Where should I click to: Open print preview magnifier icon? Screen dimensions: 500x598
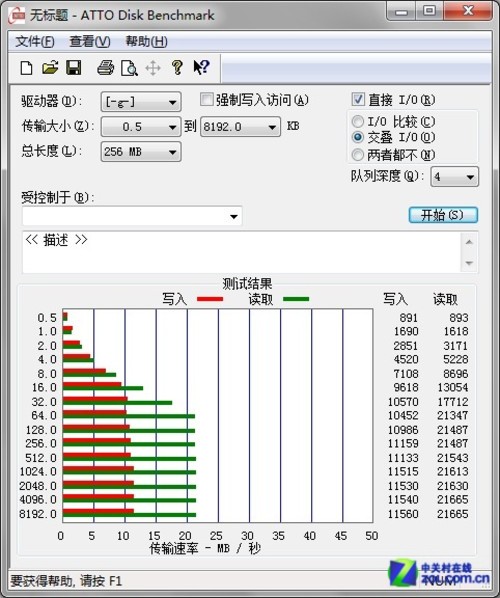(x=129, y=68)
